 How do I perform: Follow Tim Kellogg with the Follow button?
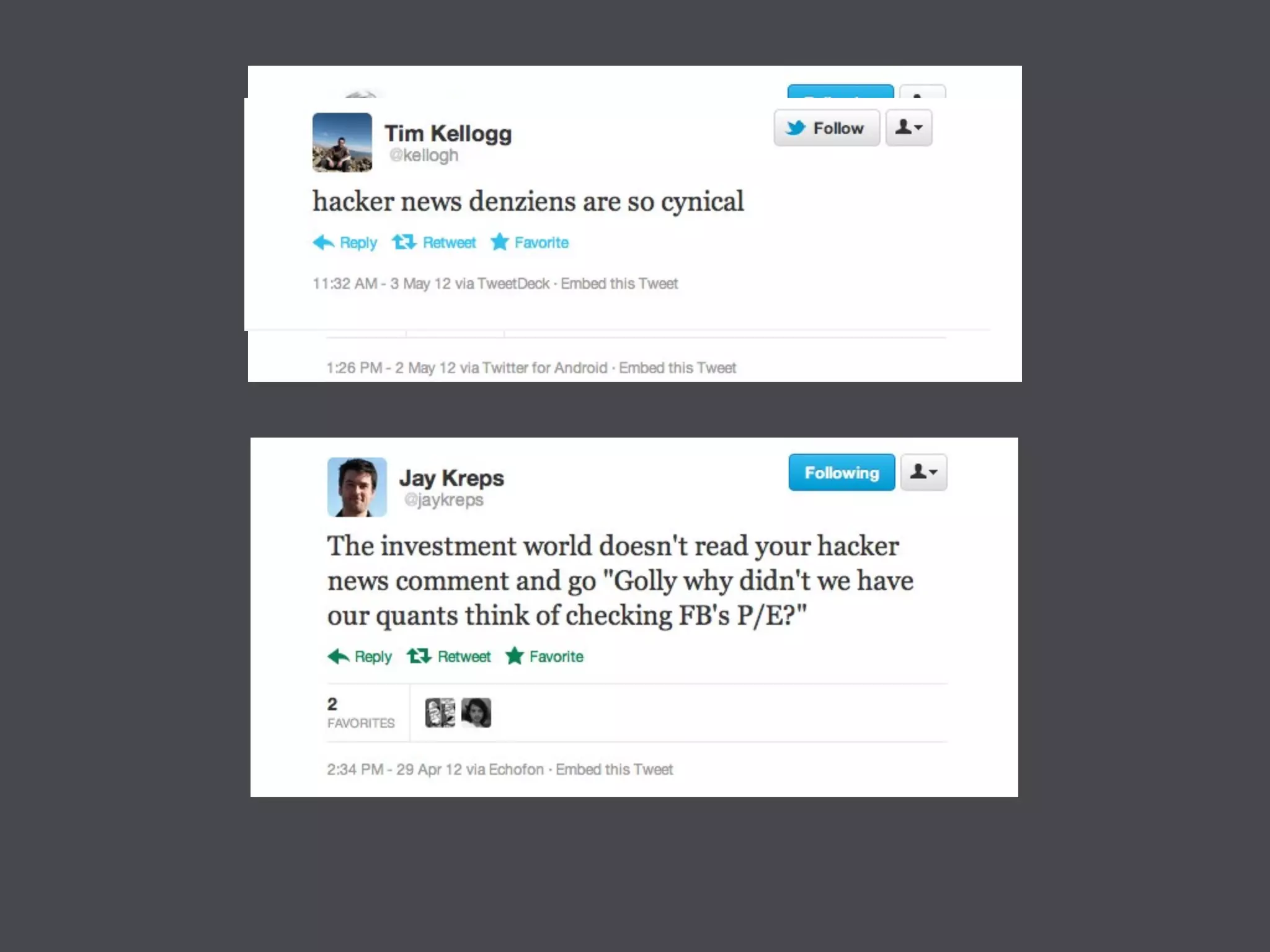click(x=827, y=128)
